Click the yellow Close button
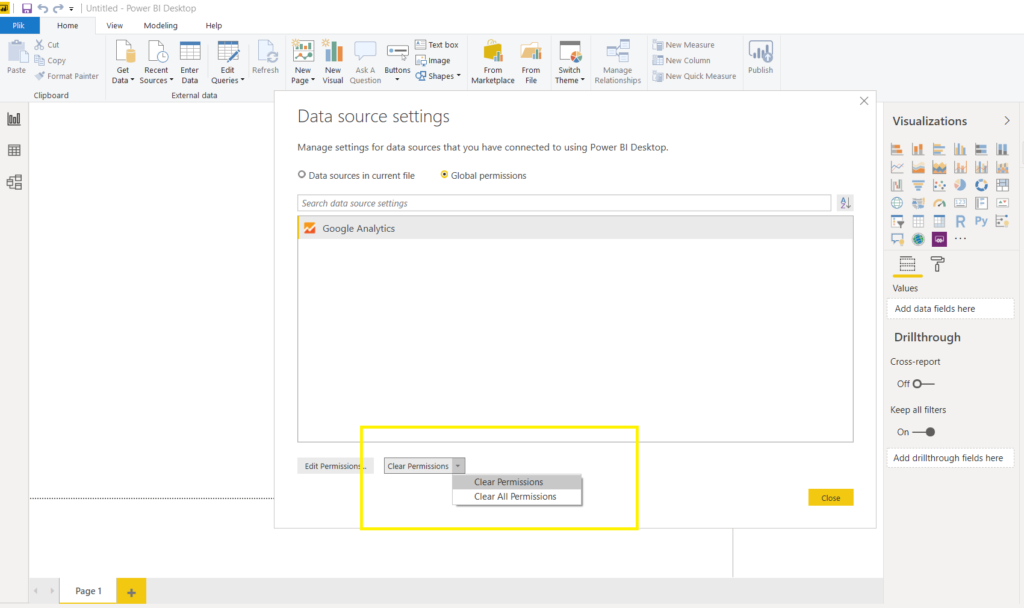Screen dimensions: 1024x608 tap(831, 498)
